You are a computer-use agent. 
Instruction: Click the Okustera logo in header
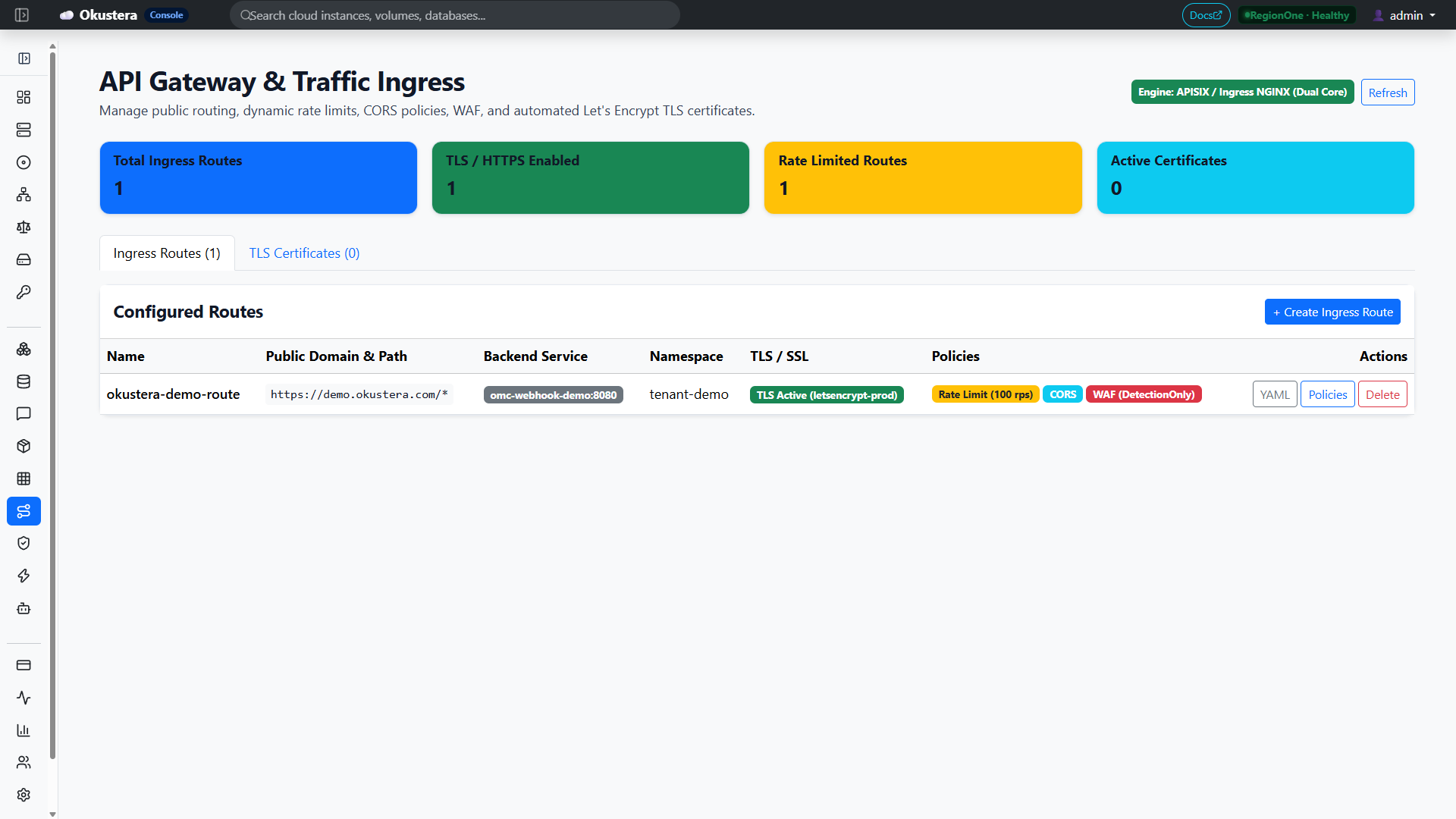click(x=99, y=15)
